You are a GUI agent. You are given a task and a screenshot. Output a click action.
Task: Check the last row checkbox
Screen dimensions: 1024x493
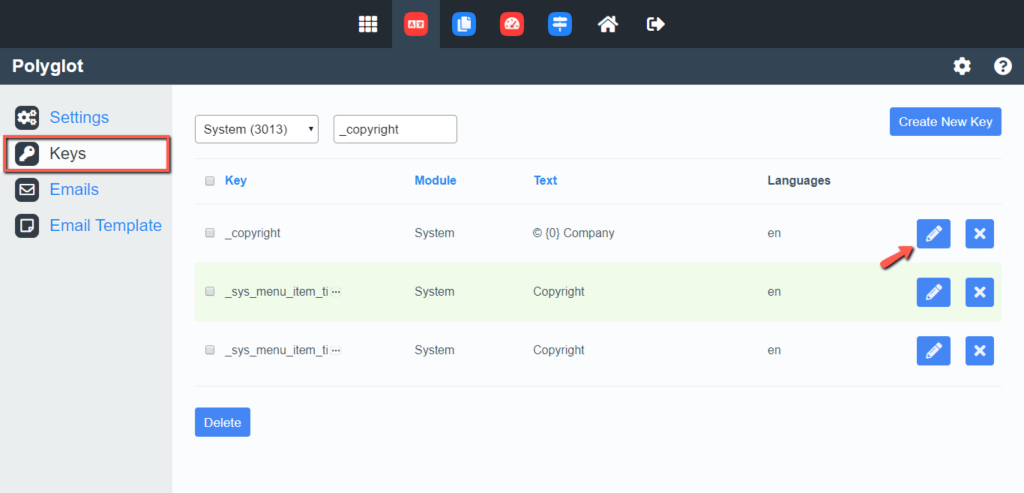[x=210, y=350]
